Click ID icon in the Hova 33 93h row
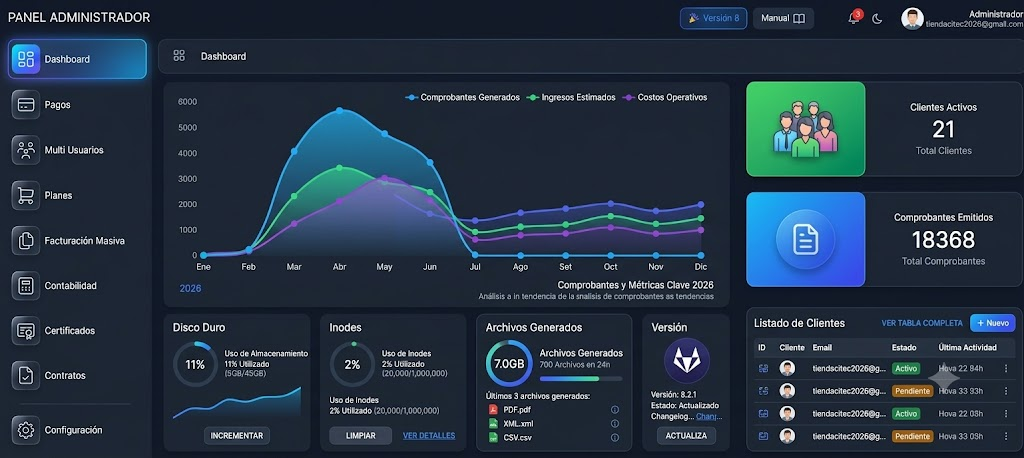Screen dimensions: 1024x458 tap(763, 391)
